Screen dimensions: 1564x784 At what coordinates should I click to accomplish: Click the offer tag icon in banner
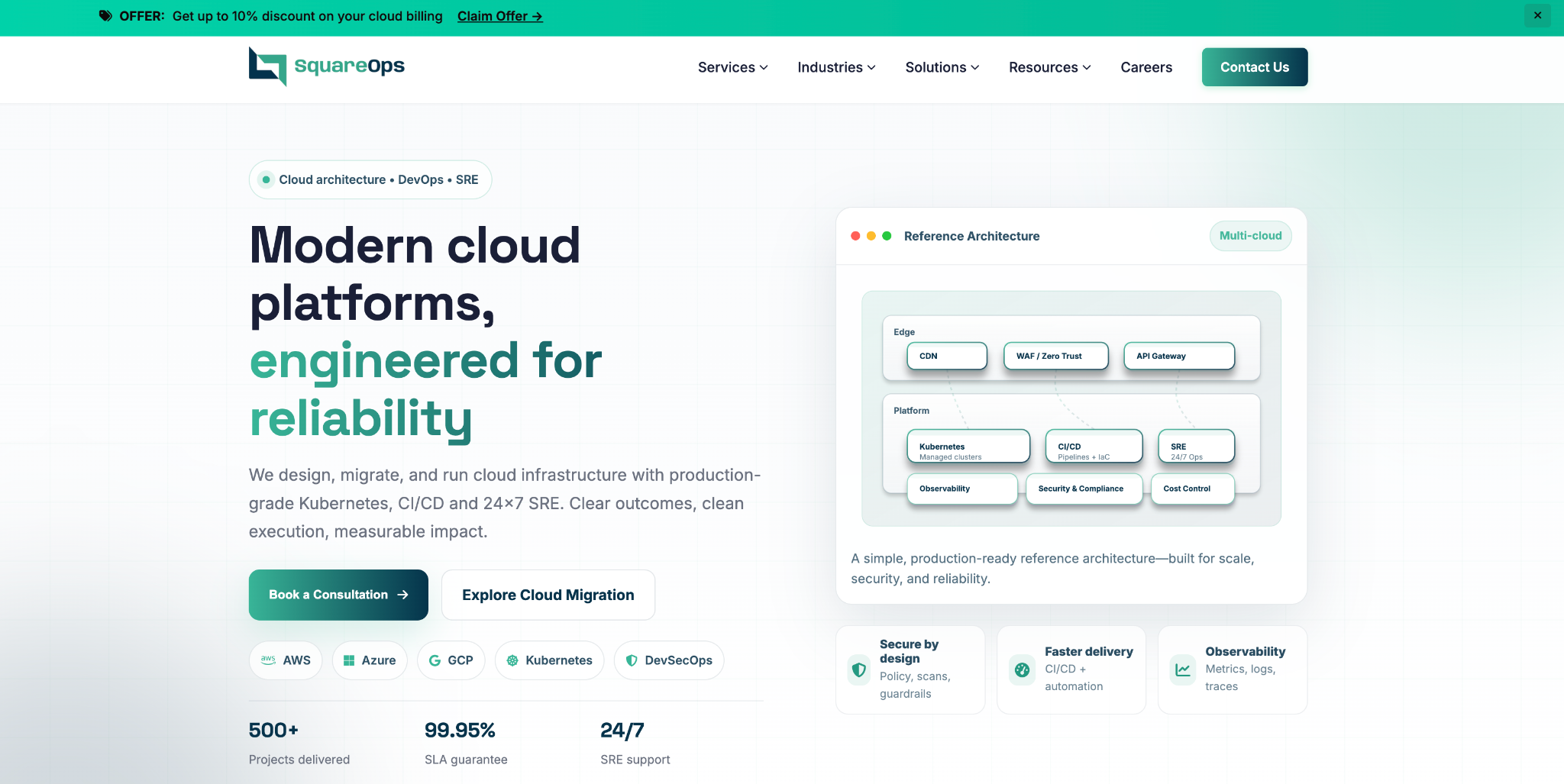pos(105,16)
